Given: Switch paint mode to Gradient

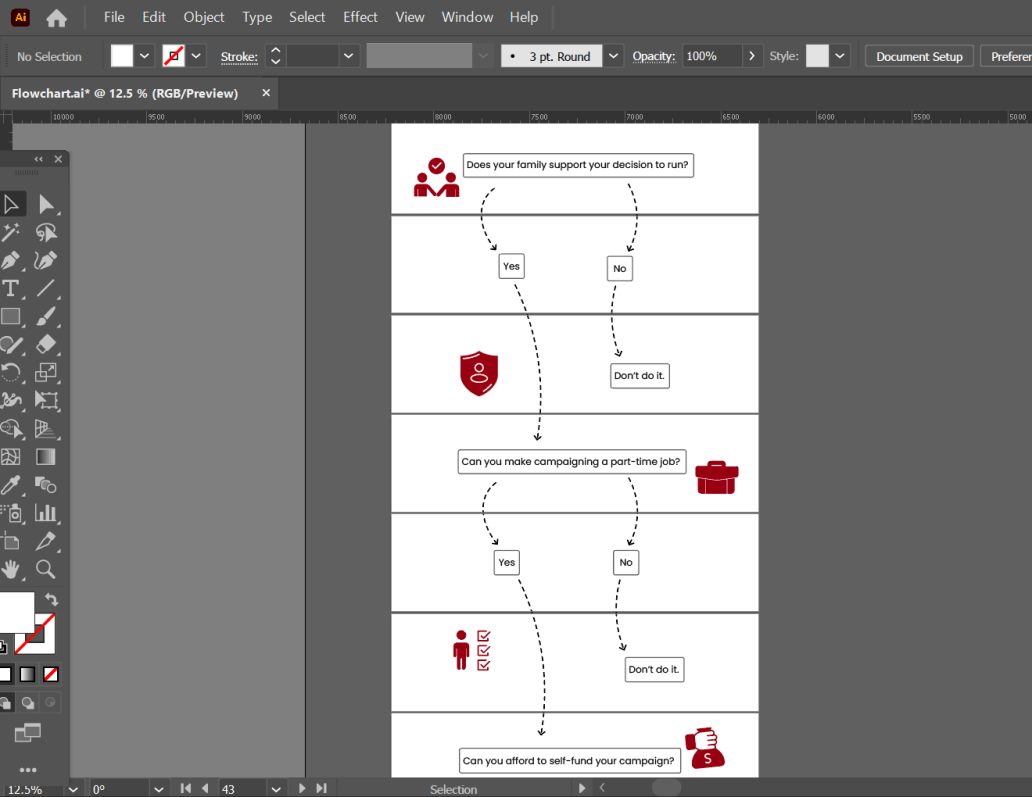Looking at the screenshot, I should [27, 674].
